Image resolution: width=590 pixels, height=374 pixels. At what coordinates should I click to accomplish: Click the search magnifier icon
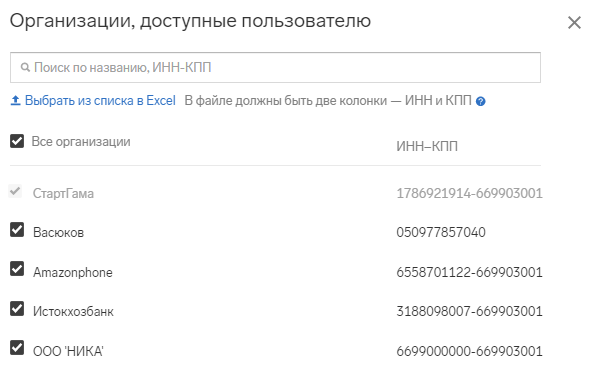pos(25,67)
